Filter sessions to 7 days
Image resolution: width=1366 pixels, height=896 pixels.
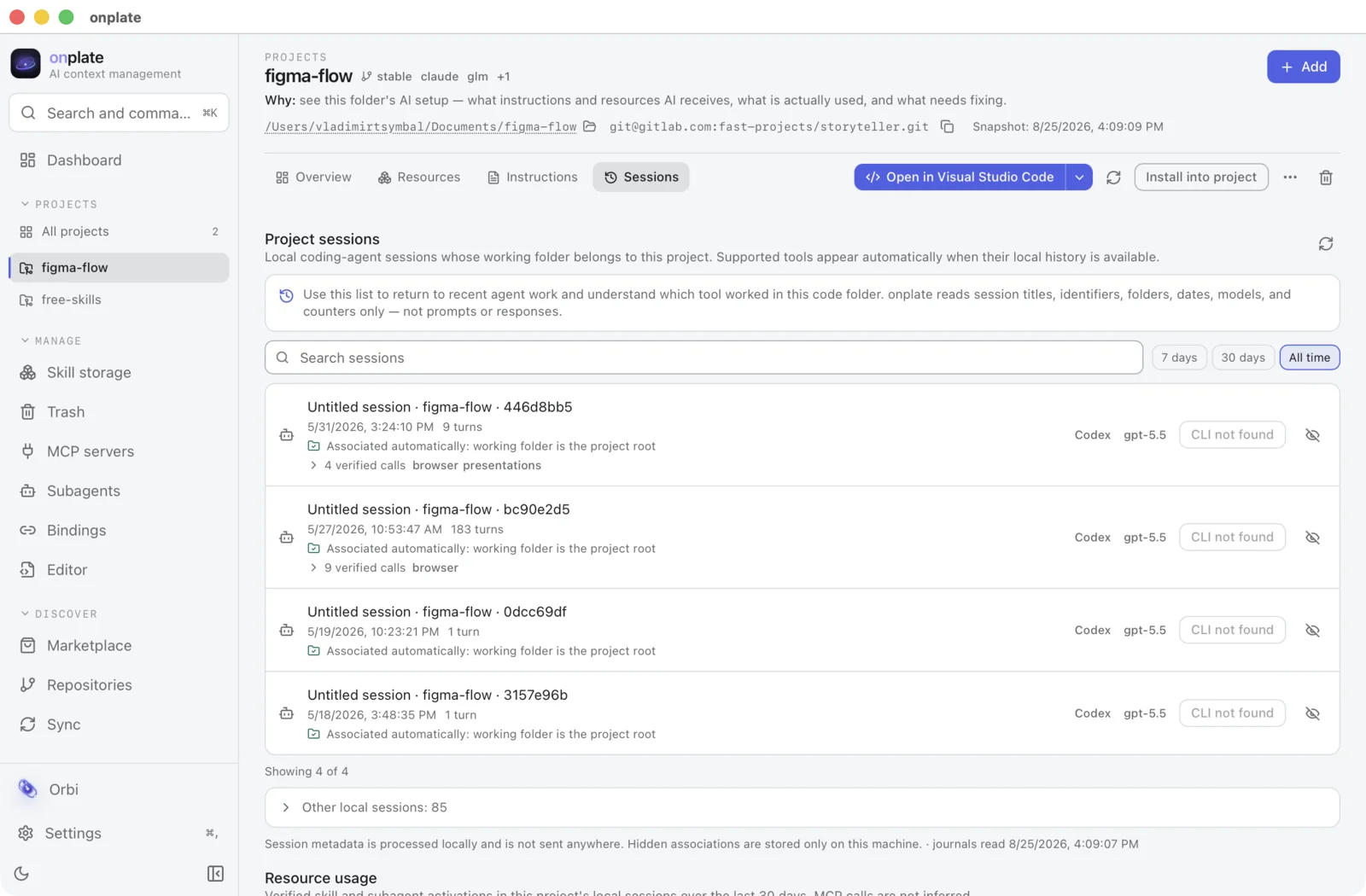(x=1179, y=358)
